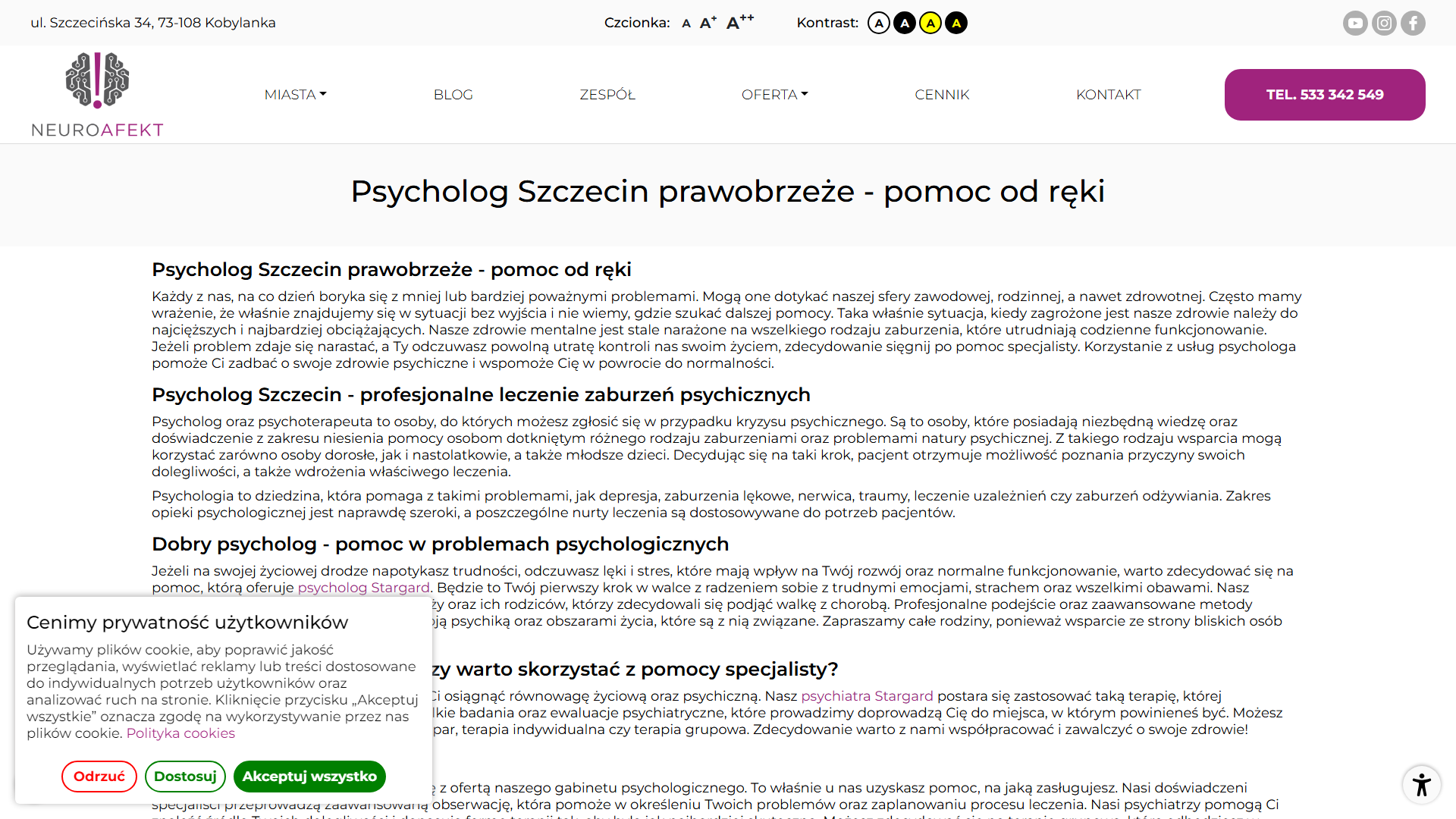This screenshot has width=1456, height=819.
Task: Click the Dobry psycholog heading
Action: (440, 544)
